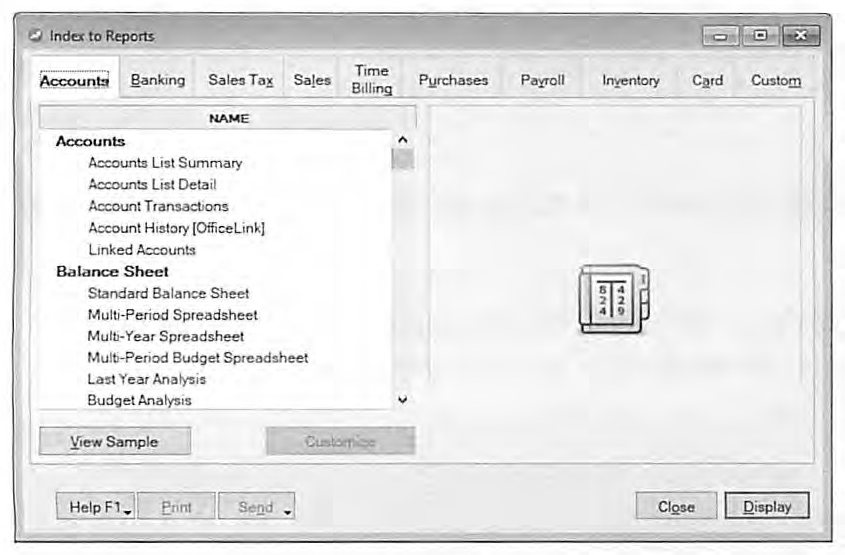This screenshot has width=845, height=555.
Task: Click the Close button
Action: pos(676,507)
